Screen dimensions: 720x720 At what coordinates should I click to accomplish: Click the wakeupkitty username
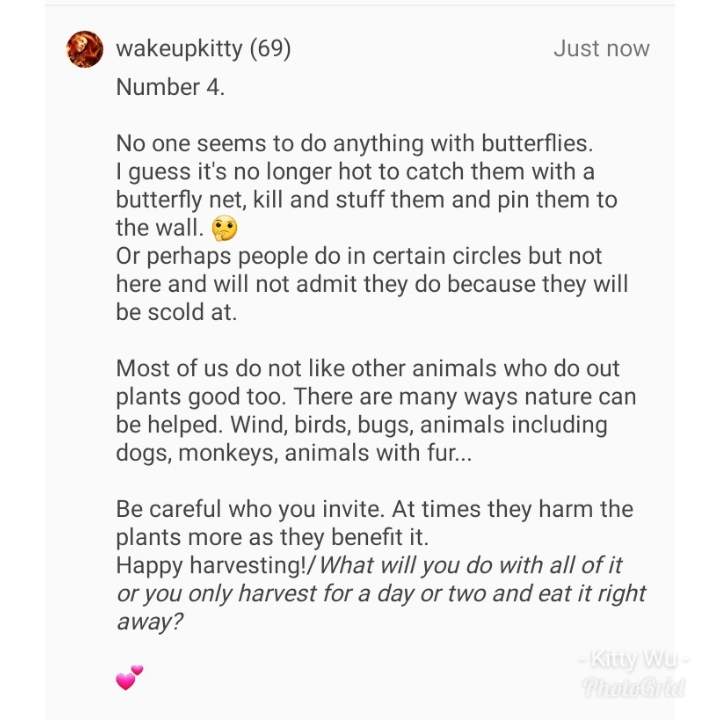(x=179, y=49)
